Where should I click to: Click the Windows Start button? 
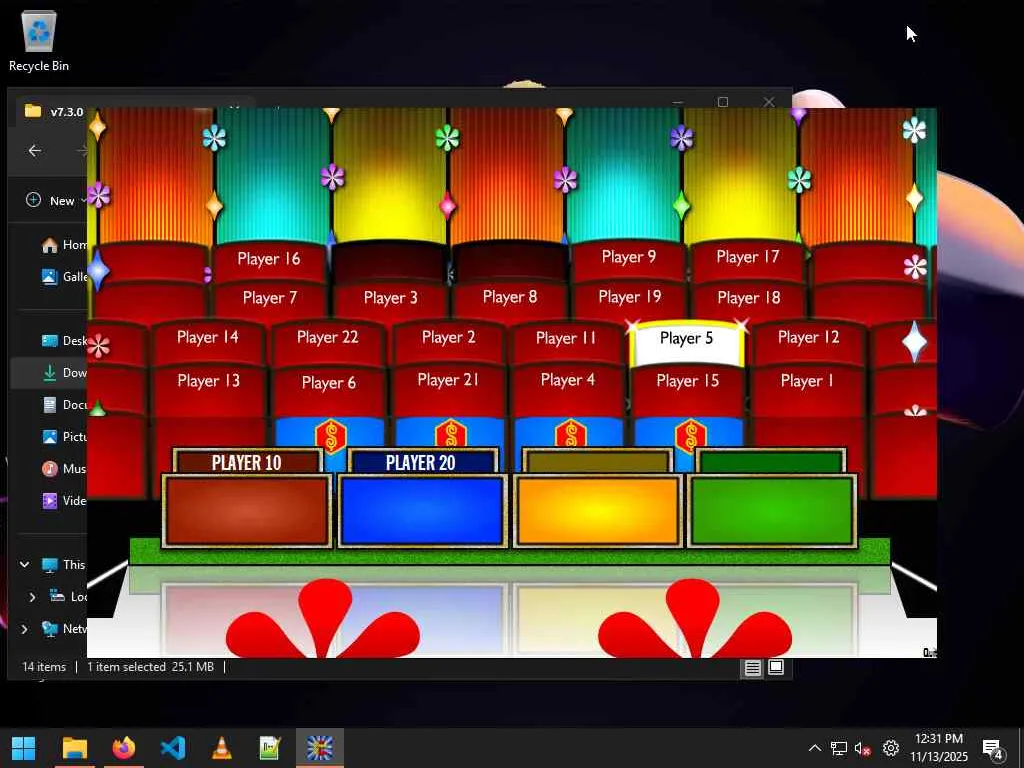[24, 748]
